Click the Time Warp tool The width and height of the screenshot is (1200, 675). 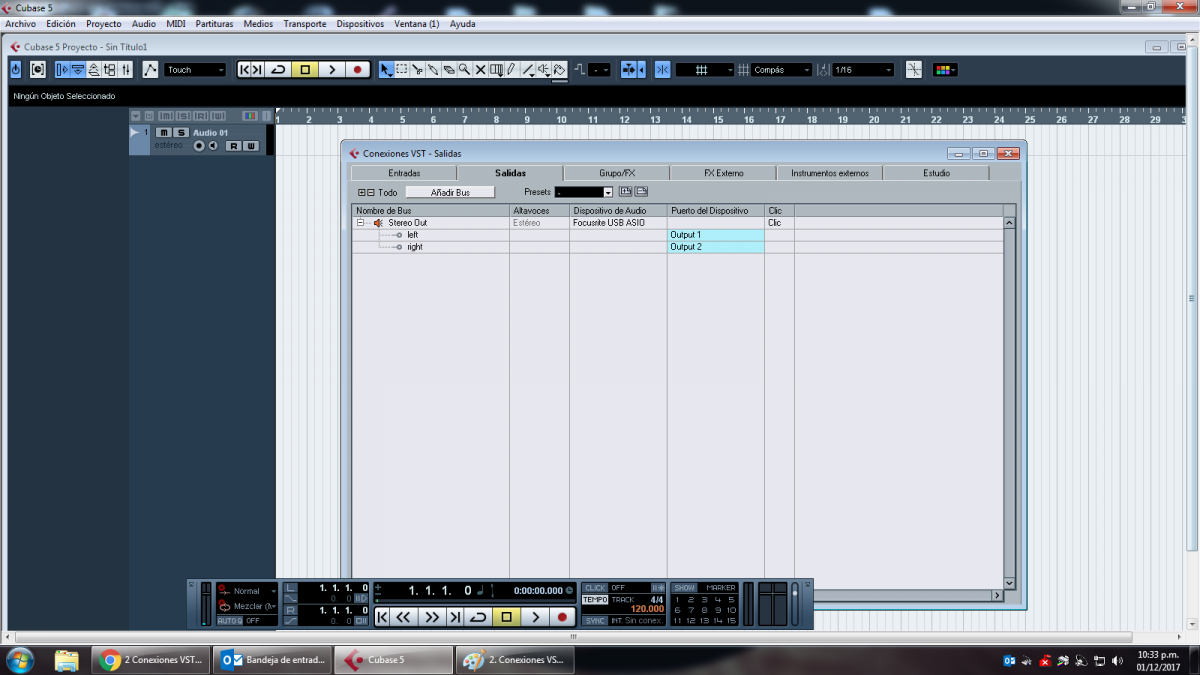[x=496, y=69]
